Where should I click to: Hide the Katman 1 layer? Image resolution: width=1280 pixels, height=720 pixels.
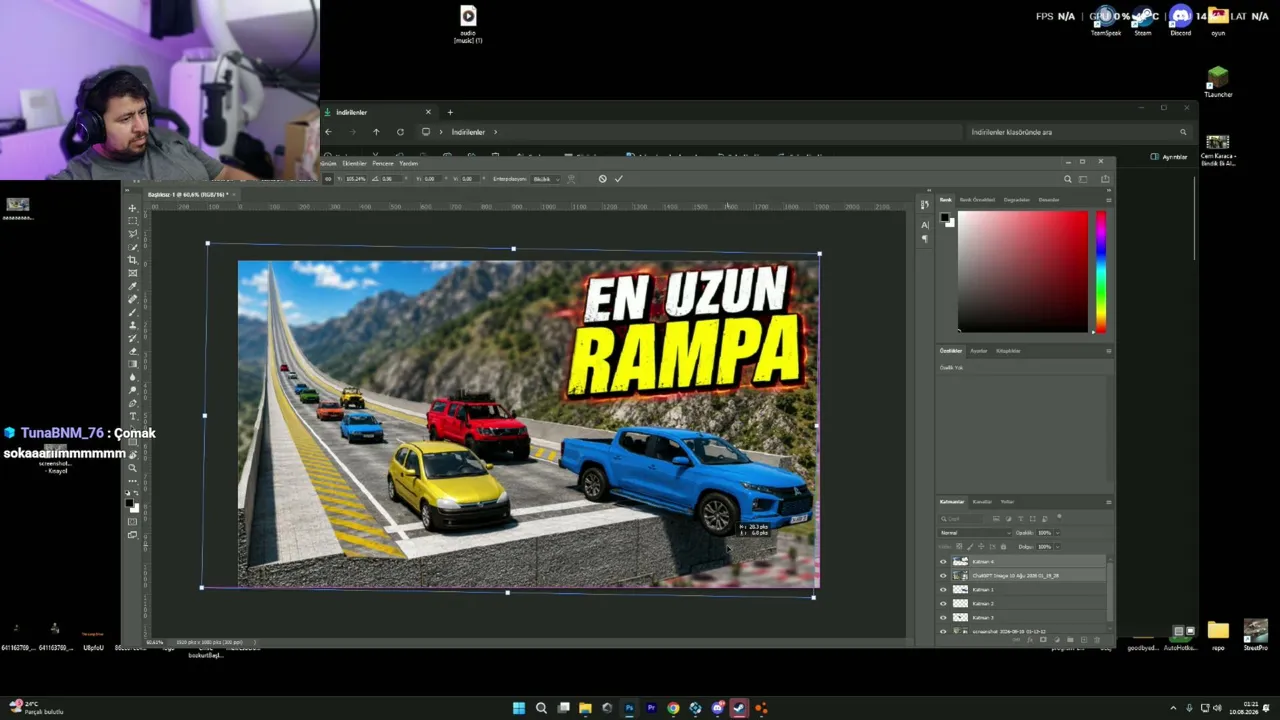pos(943,590)
